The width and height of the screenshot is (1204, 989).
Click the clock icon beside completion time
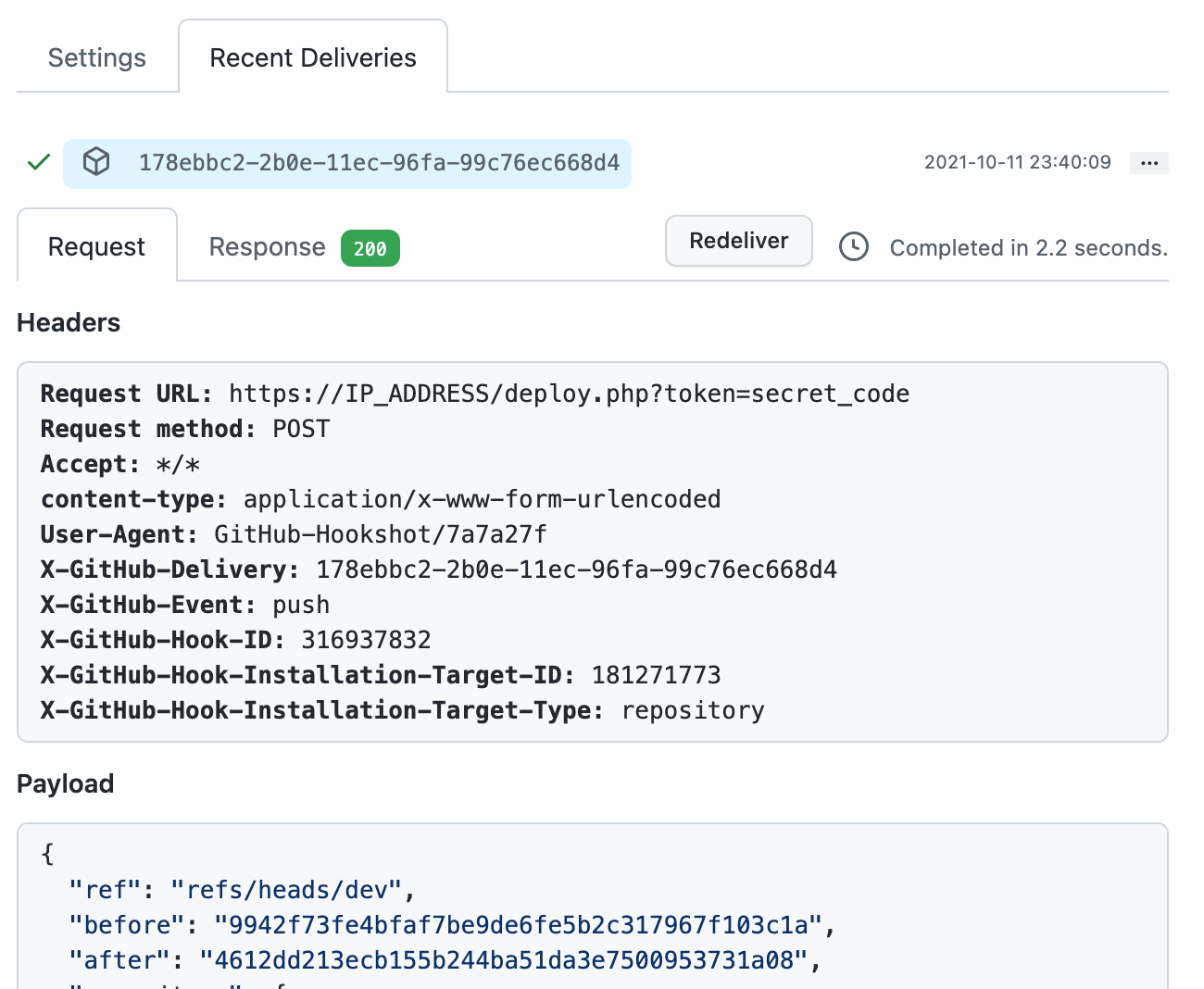click(853, 247)
